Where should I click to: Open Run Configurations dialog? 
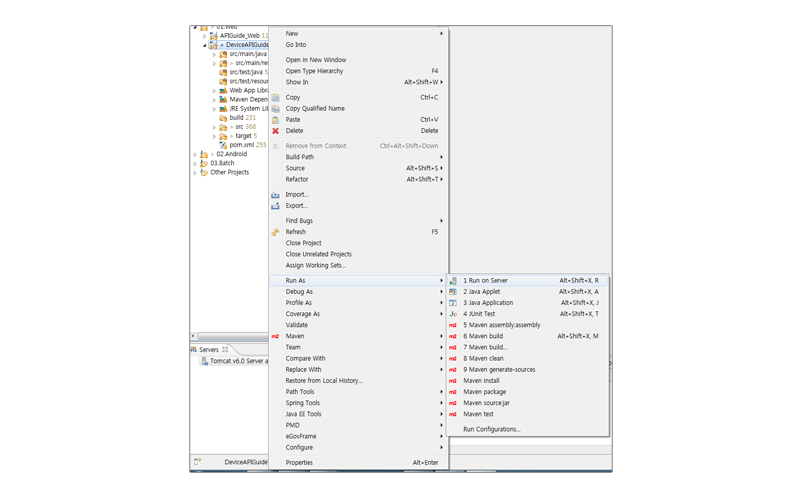491,429
